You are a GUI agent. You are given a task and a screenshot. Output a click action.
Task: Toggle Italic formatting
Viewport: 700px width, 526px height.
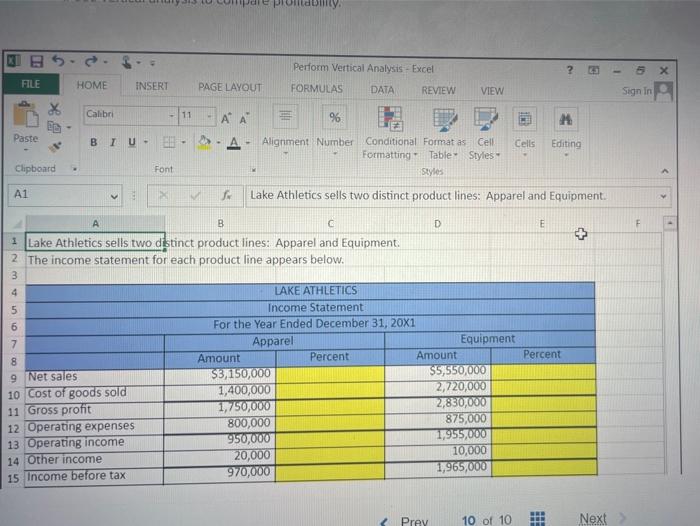tap(112, 142)
